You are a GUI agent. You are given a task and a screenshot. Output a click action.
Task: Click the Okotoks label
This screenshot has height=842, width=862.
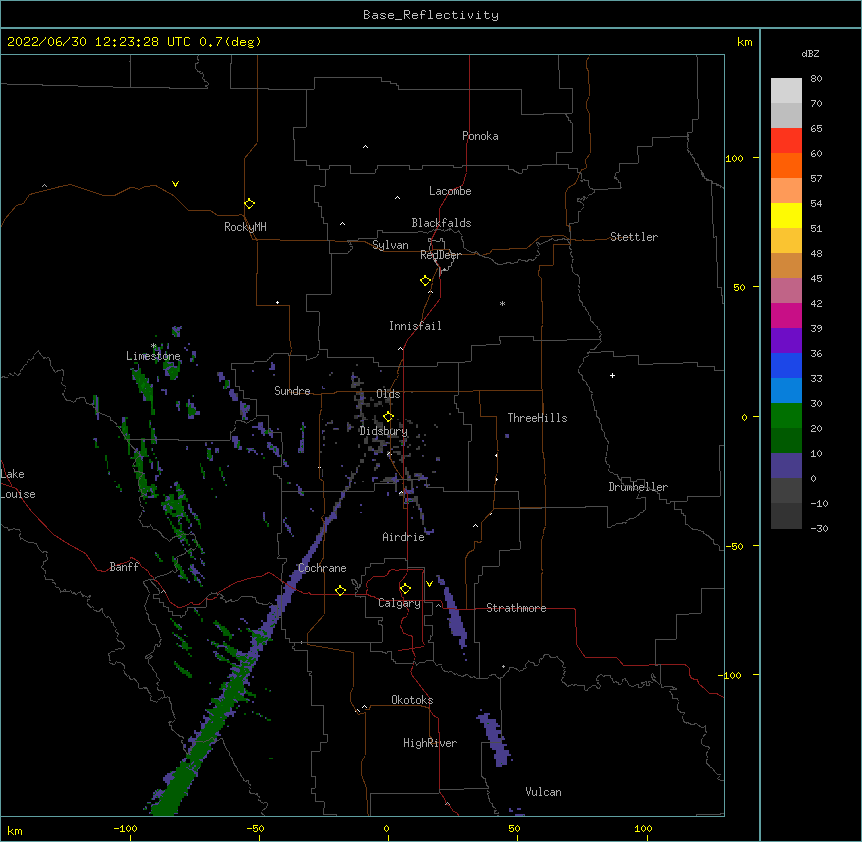pos(412,700)
